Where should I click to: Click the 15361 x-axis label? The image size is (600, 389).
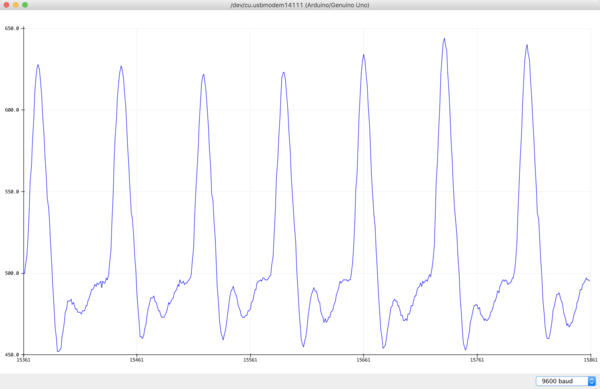tap(23, 360)
